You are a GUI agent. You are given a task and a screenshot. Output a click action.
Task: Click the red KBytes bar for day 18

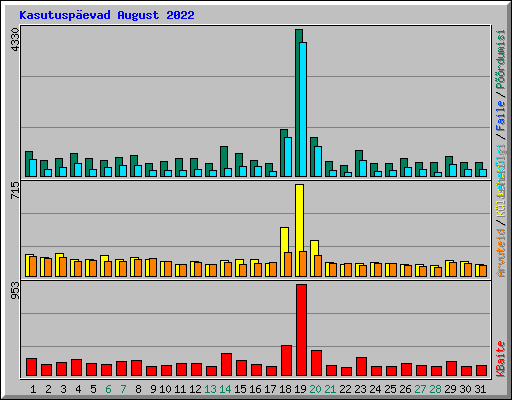click(286, 361)
